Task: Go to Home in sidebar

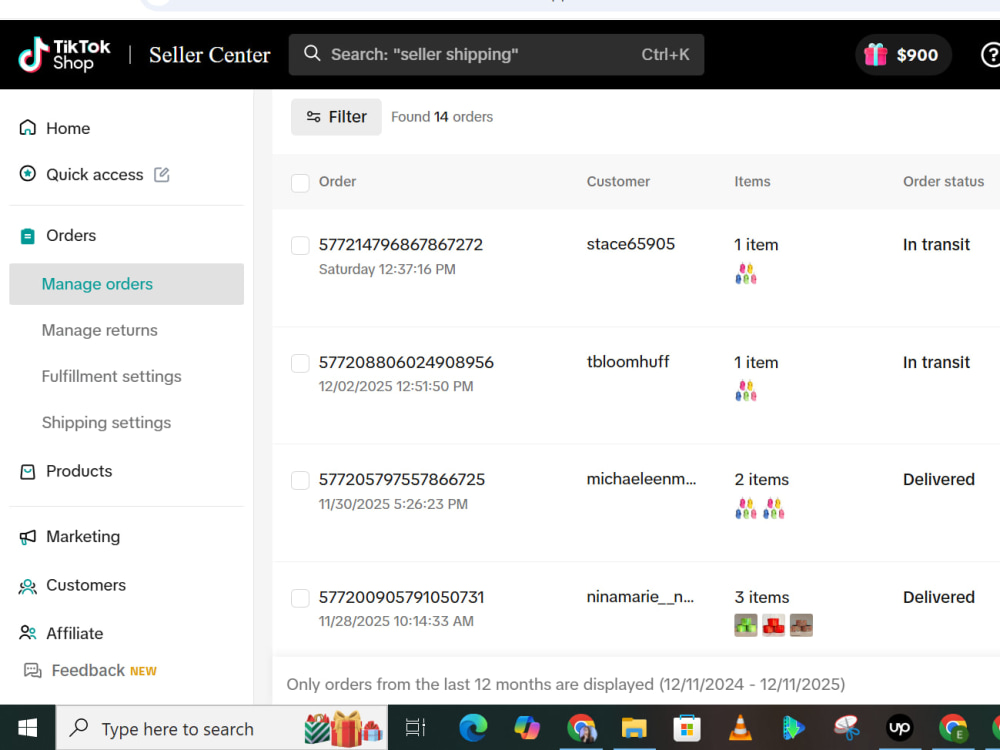Action: coord(68,128)
